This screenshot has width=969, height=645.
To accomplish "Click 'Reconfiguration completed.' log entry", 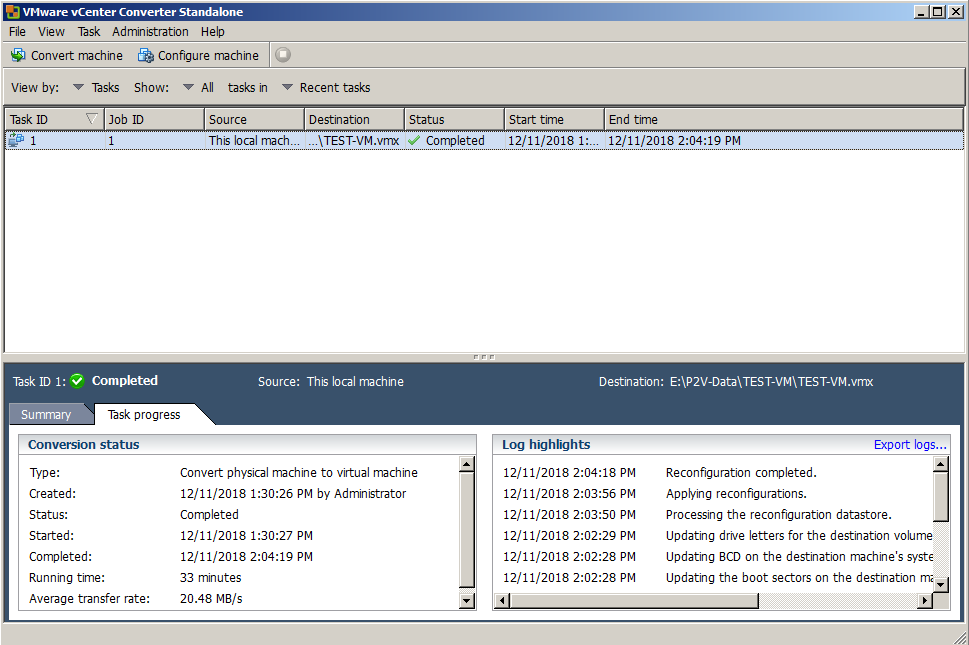I will 741,473.
